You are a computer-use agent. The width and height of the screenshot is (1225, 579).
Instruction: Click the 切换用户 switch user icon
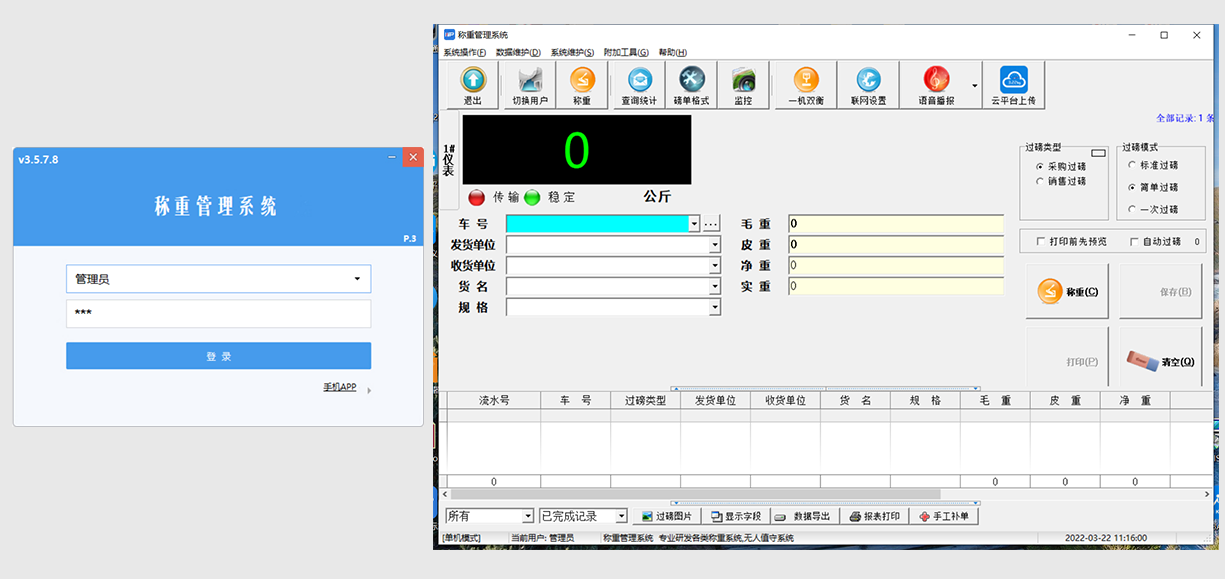[530, 85]
